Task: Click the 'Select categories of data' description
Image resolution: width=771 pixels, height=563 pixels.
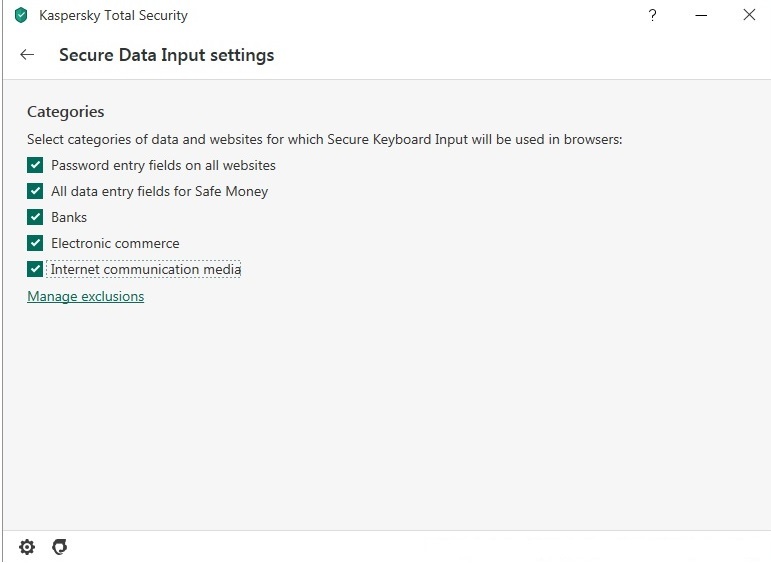Action: coord(325,140)
